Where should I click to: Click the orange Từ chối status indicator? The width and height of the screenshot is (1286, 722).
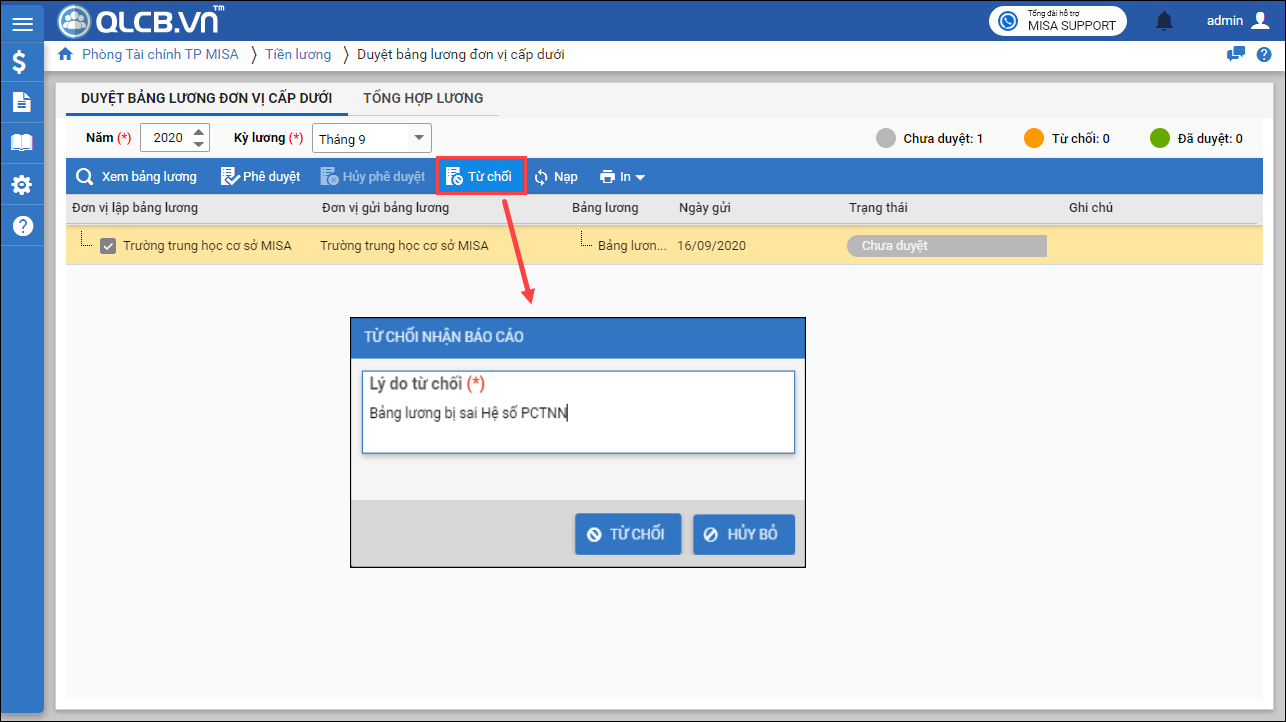[1034, 139]
